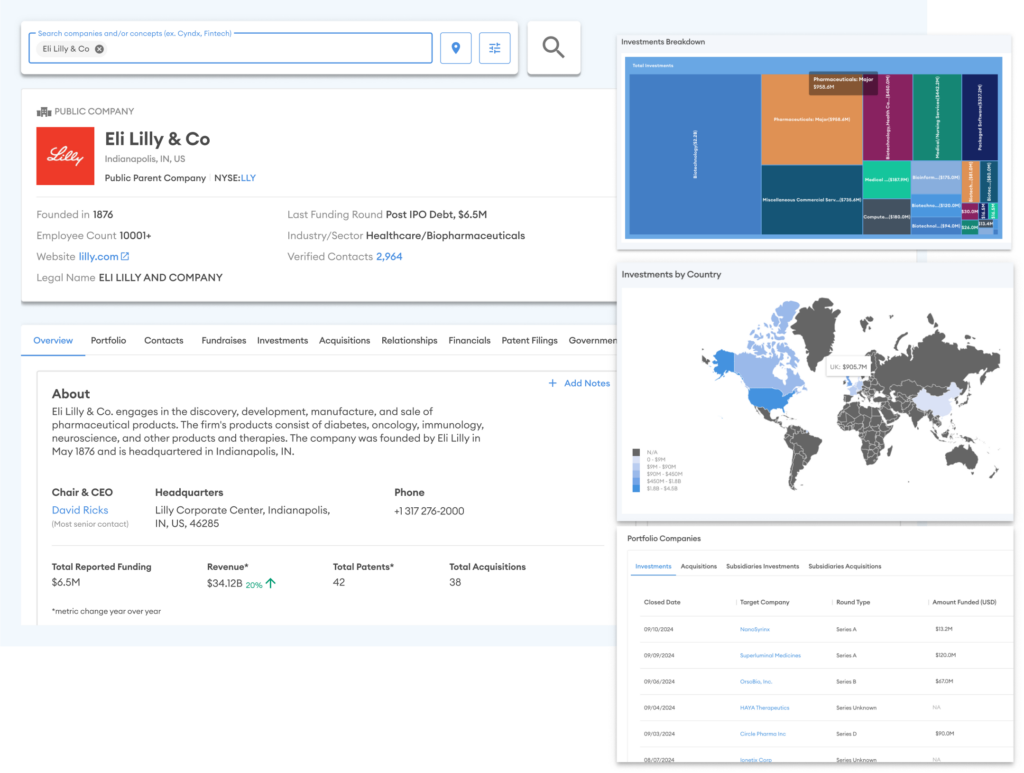Click the plus icon beside Add Notes

click(x=552, y=383)
